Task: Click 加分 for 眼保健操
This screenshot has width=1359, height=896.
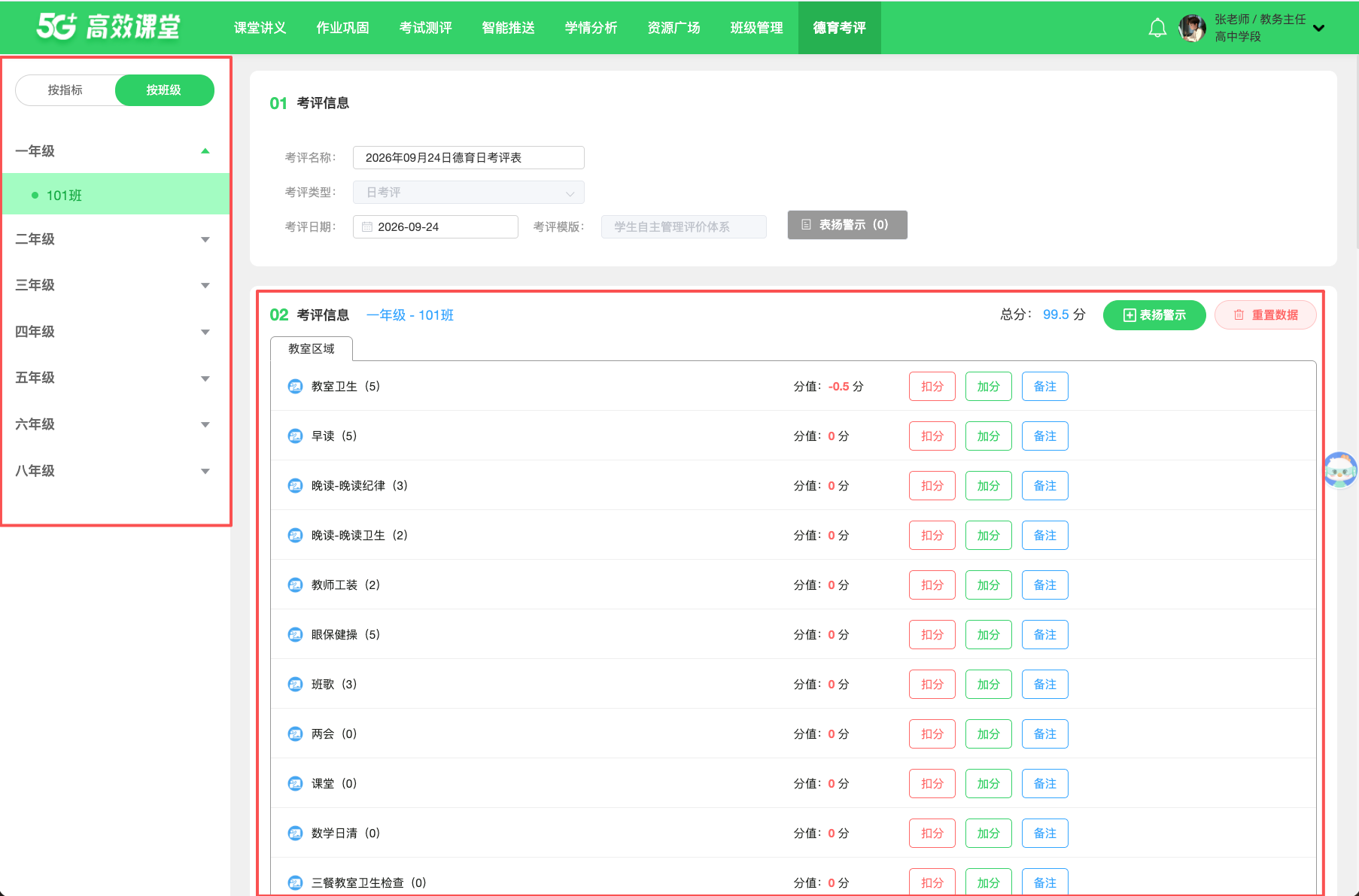Action: click(x=989, y=635)
